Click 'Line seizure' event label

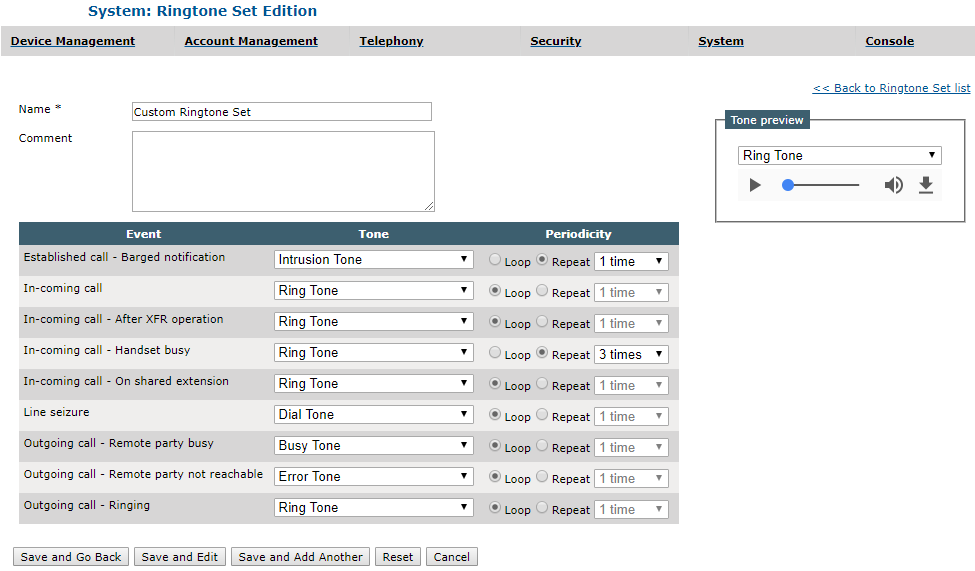pyautogui.click(x=57, y=412)
